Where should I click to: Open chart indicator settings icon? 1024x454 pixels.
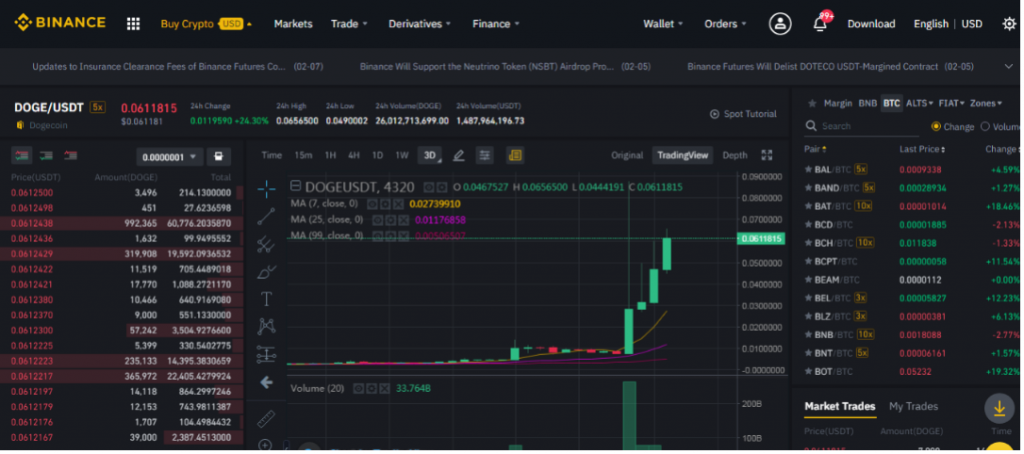[485, 155]
